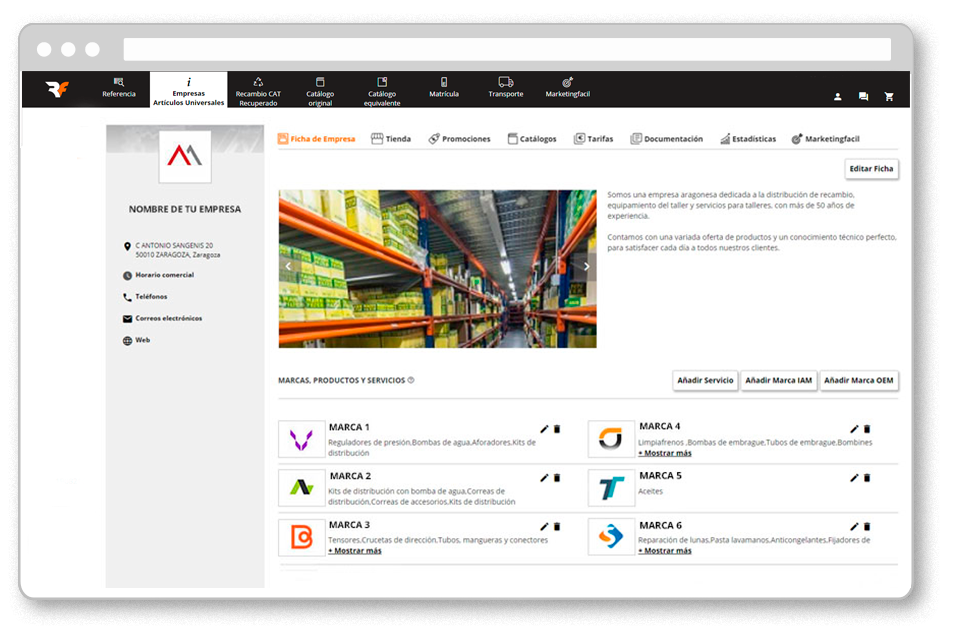Click the RF logo home icon
Image resolution: width=953 pixels, height=644 pixels.
[x=57, y=89]
